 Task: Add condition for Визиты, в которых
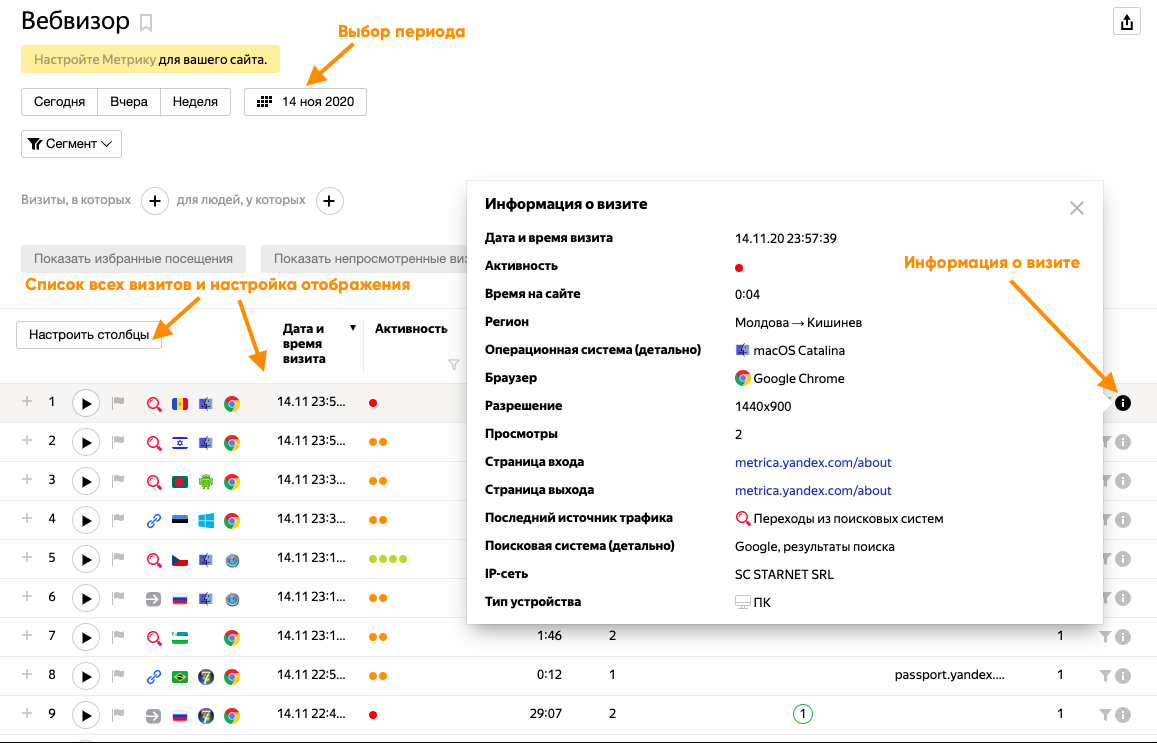154,201
